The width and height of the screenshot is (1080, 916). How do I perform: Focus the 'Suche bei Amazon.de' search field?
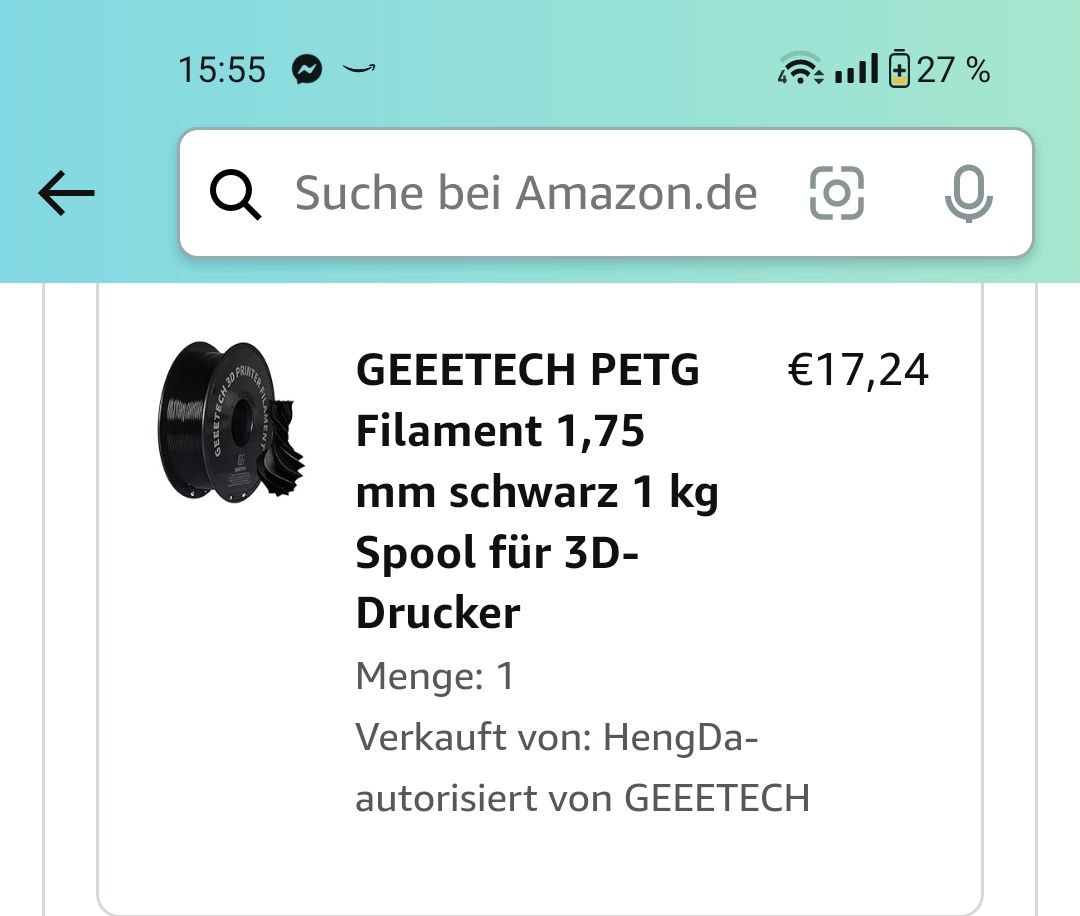tap(526, 193)
